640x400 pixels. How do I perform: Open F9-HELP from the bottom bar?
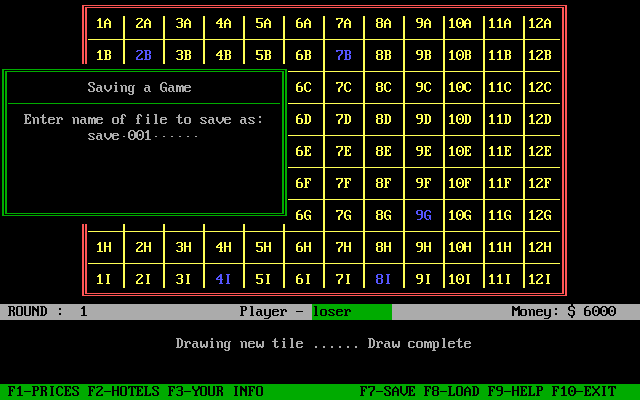click(516, 391)
